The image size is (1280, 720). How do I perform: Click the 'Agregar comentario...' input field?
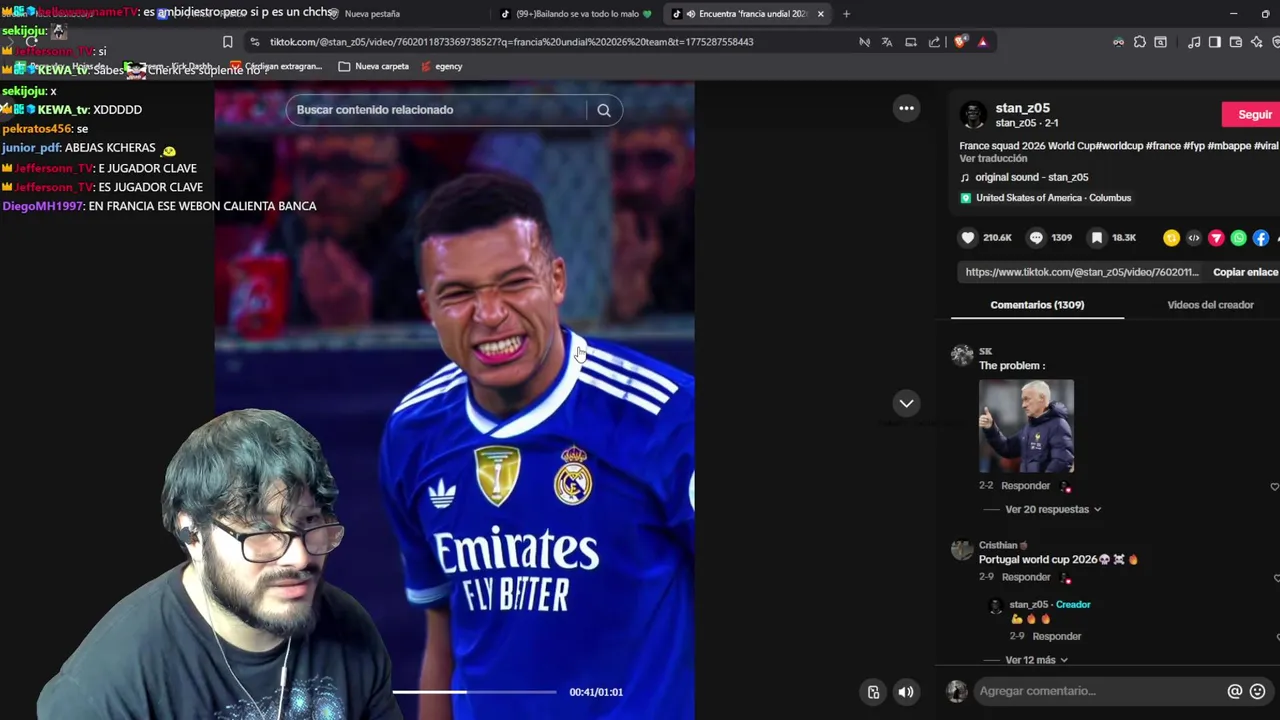click(x=1100, y=691)
